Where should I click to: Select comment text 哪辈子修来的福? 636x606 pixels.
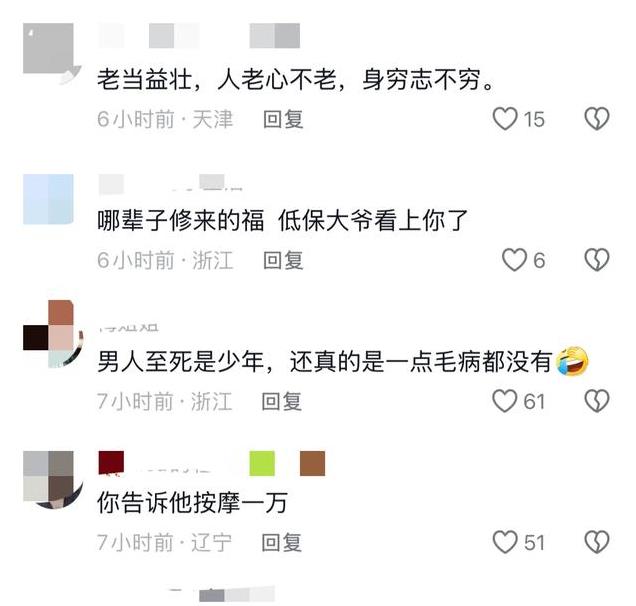pyautogui.click(x=180, y=221)
